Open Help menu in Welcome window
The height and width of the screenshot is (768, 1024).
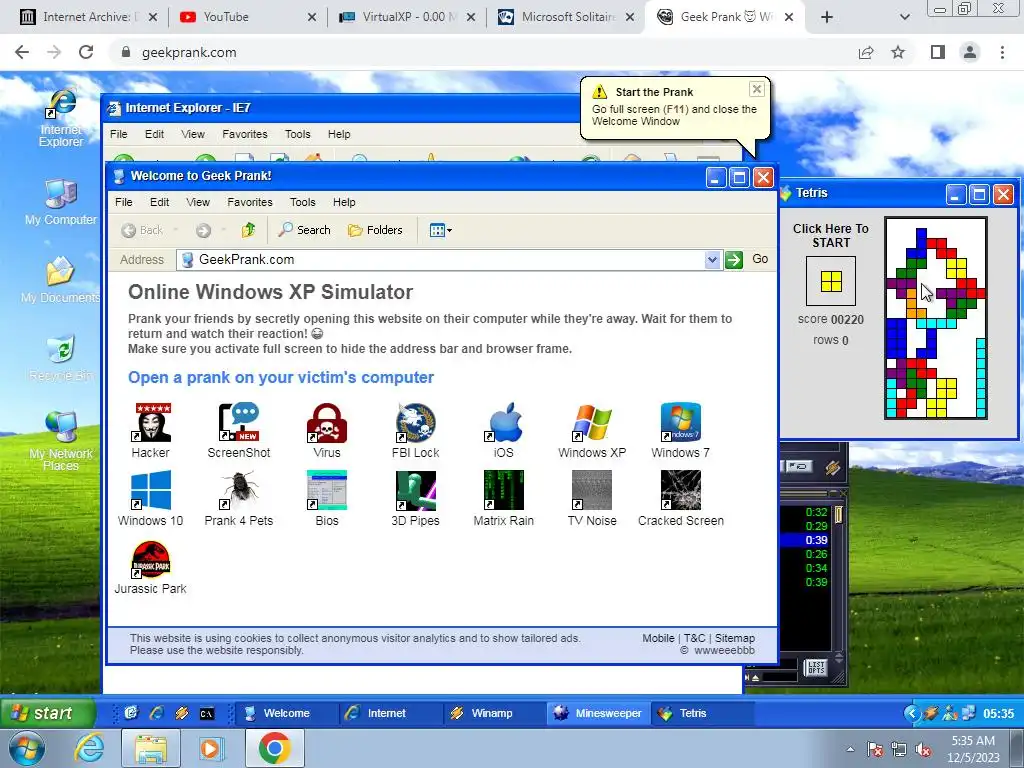click(x=344, y=202)
